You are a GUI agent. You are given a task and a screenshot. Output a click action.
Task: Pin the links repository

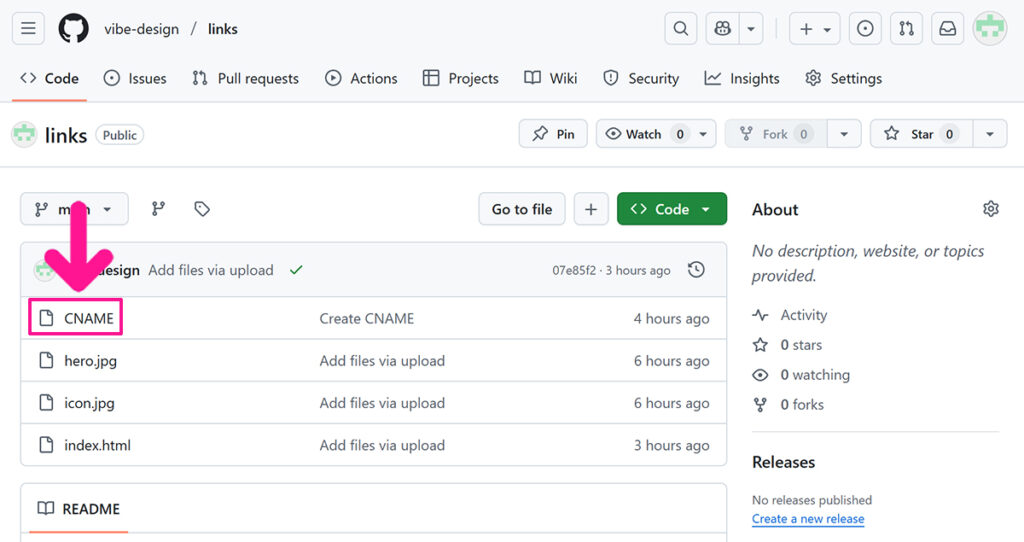coord(553,134)
